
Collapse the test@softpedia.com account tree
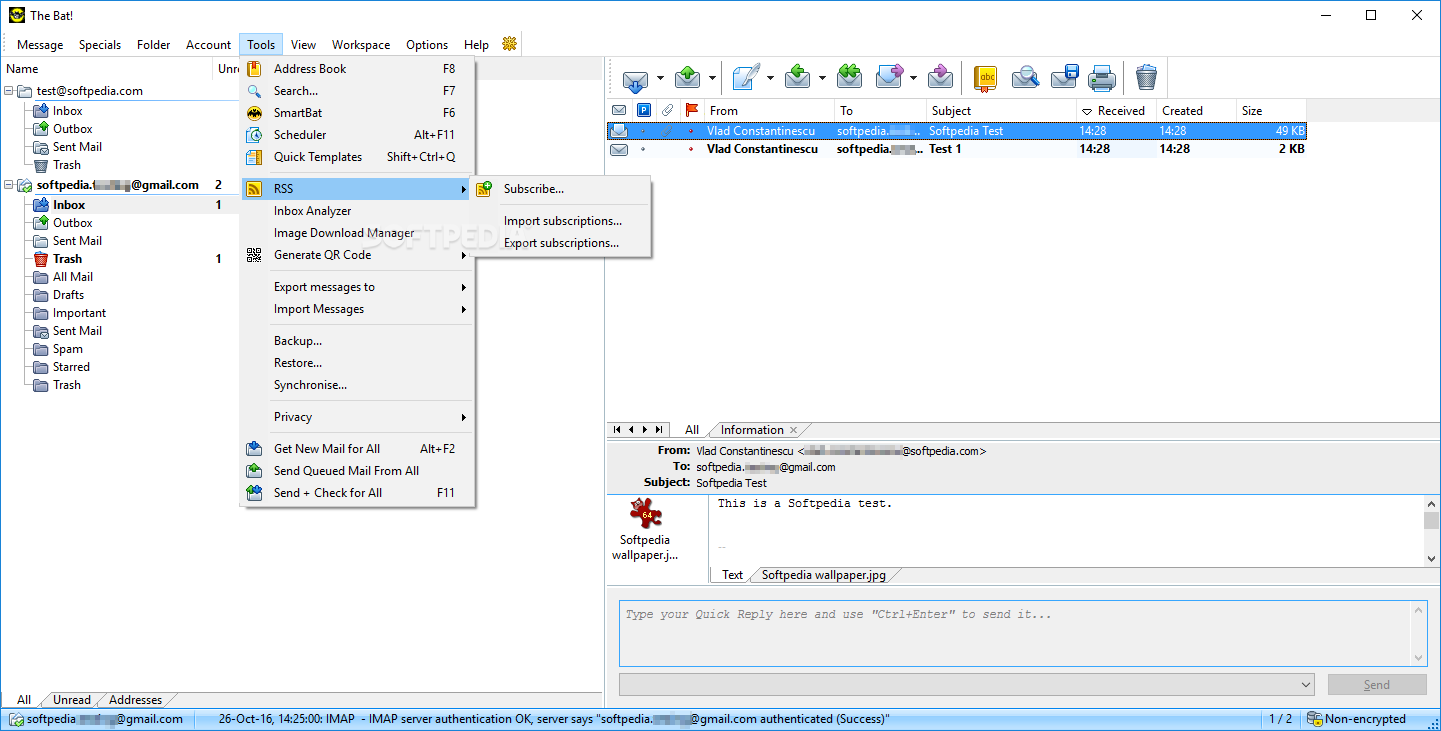click(x=9, y=91)
